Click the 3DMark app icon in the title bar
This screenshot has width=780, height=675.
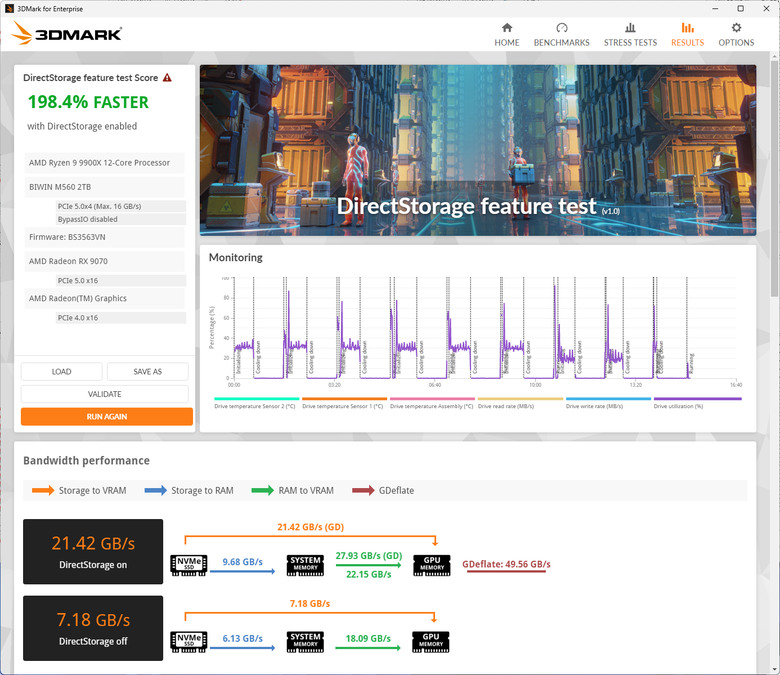[x=9, y=8]
